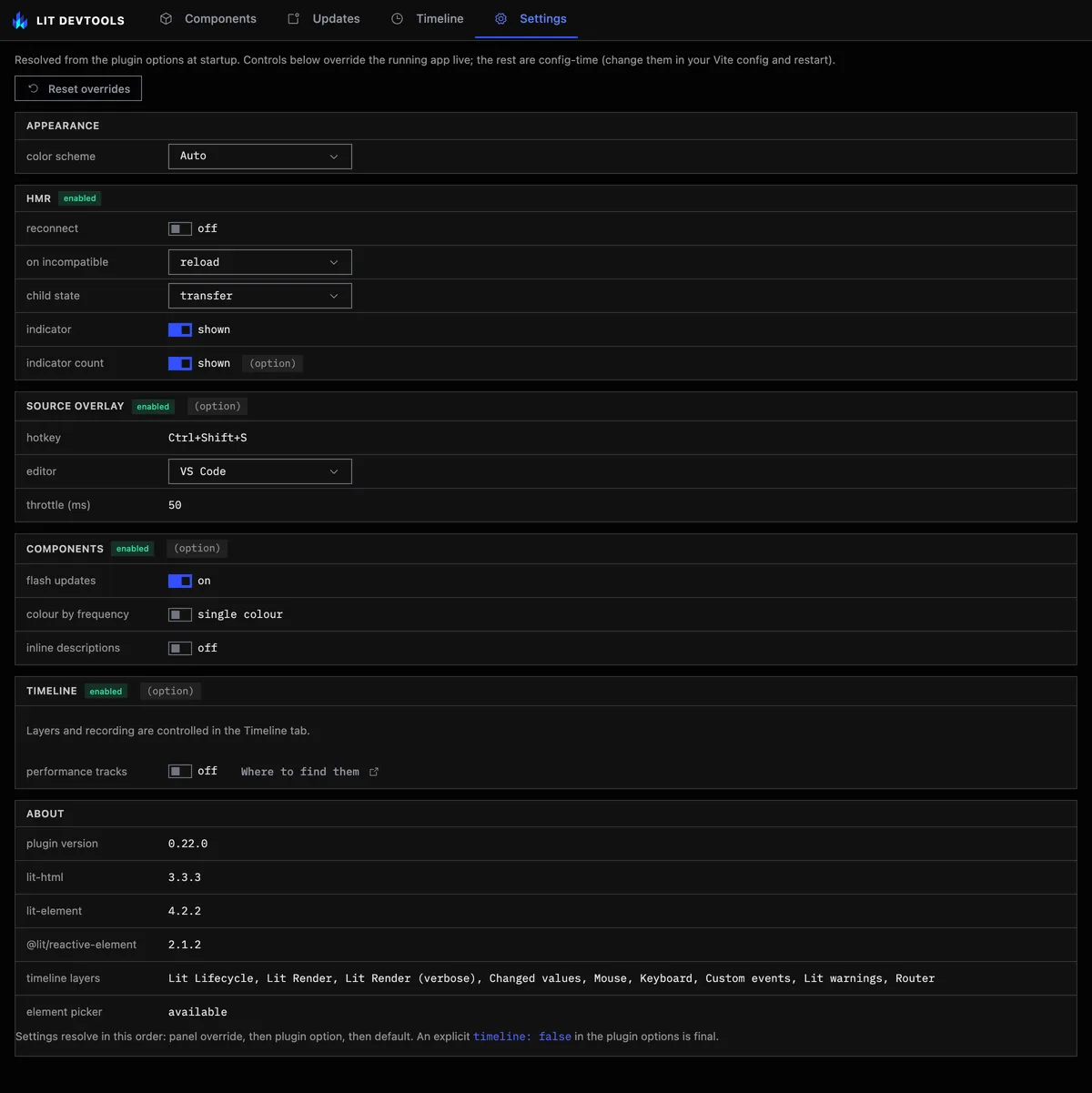1092x1093 pixels.
Task: Click the gear icon beside Settings
Action: click(500, 18)
